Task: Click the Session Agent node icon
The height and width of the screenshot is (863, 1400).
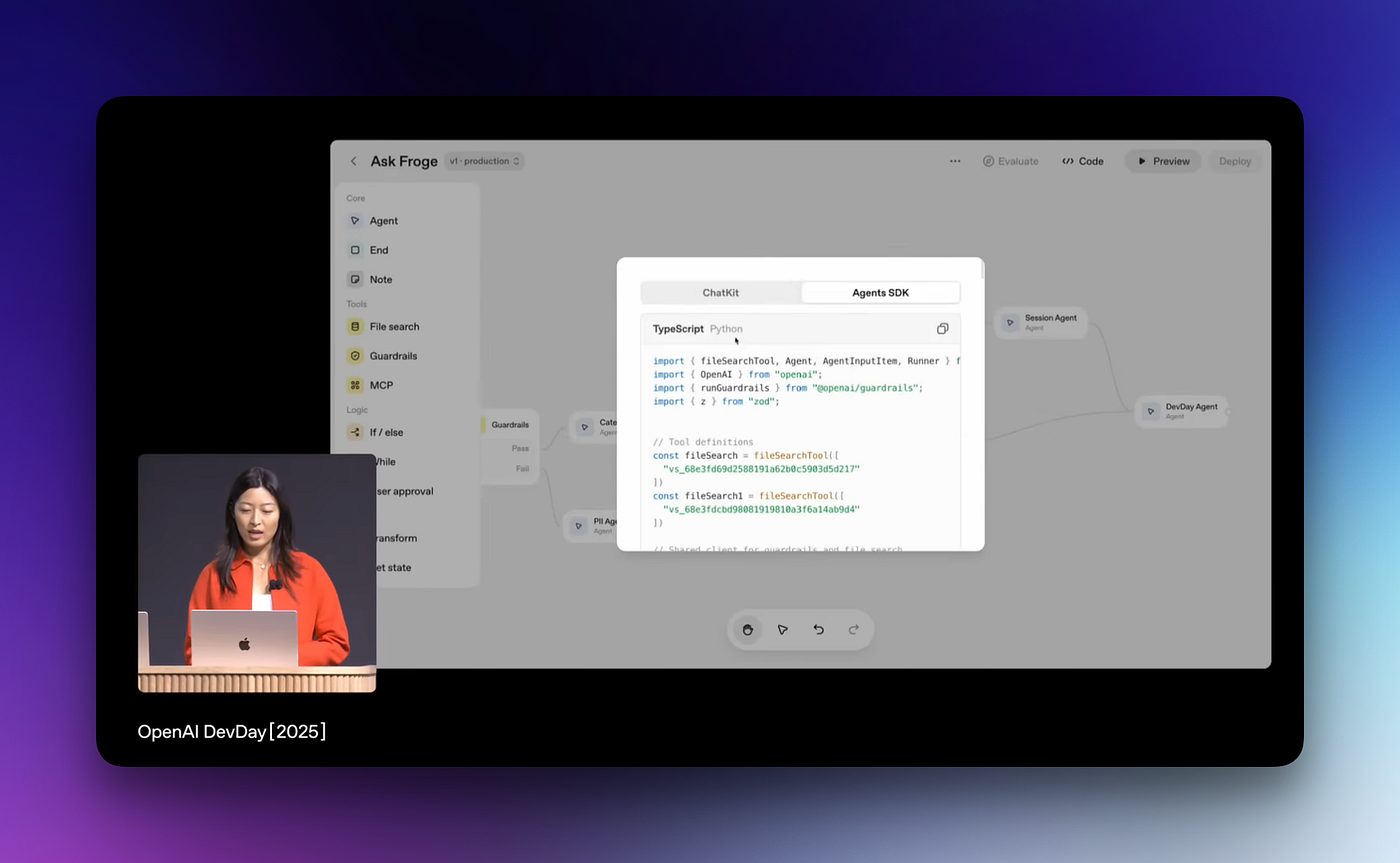Action: click(1010, 322)
